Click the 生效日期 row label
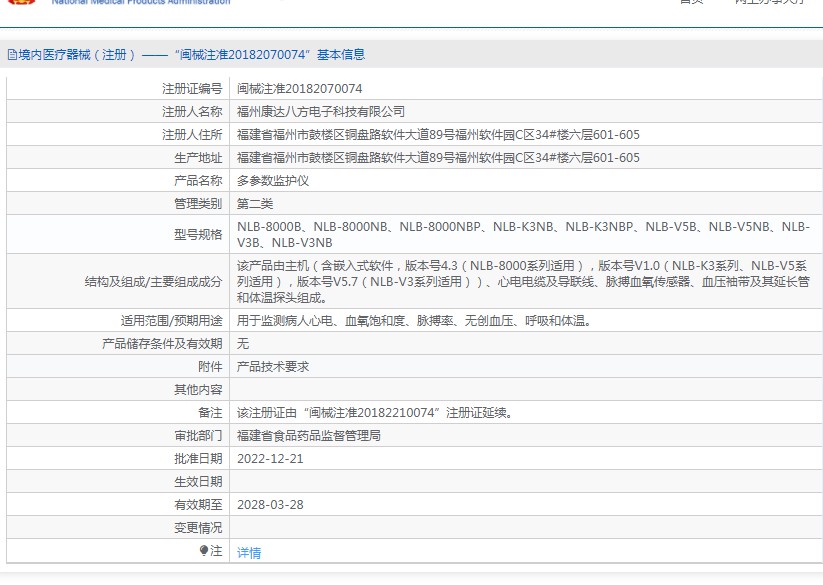 click(x=198, y=482)
